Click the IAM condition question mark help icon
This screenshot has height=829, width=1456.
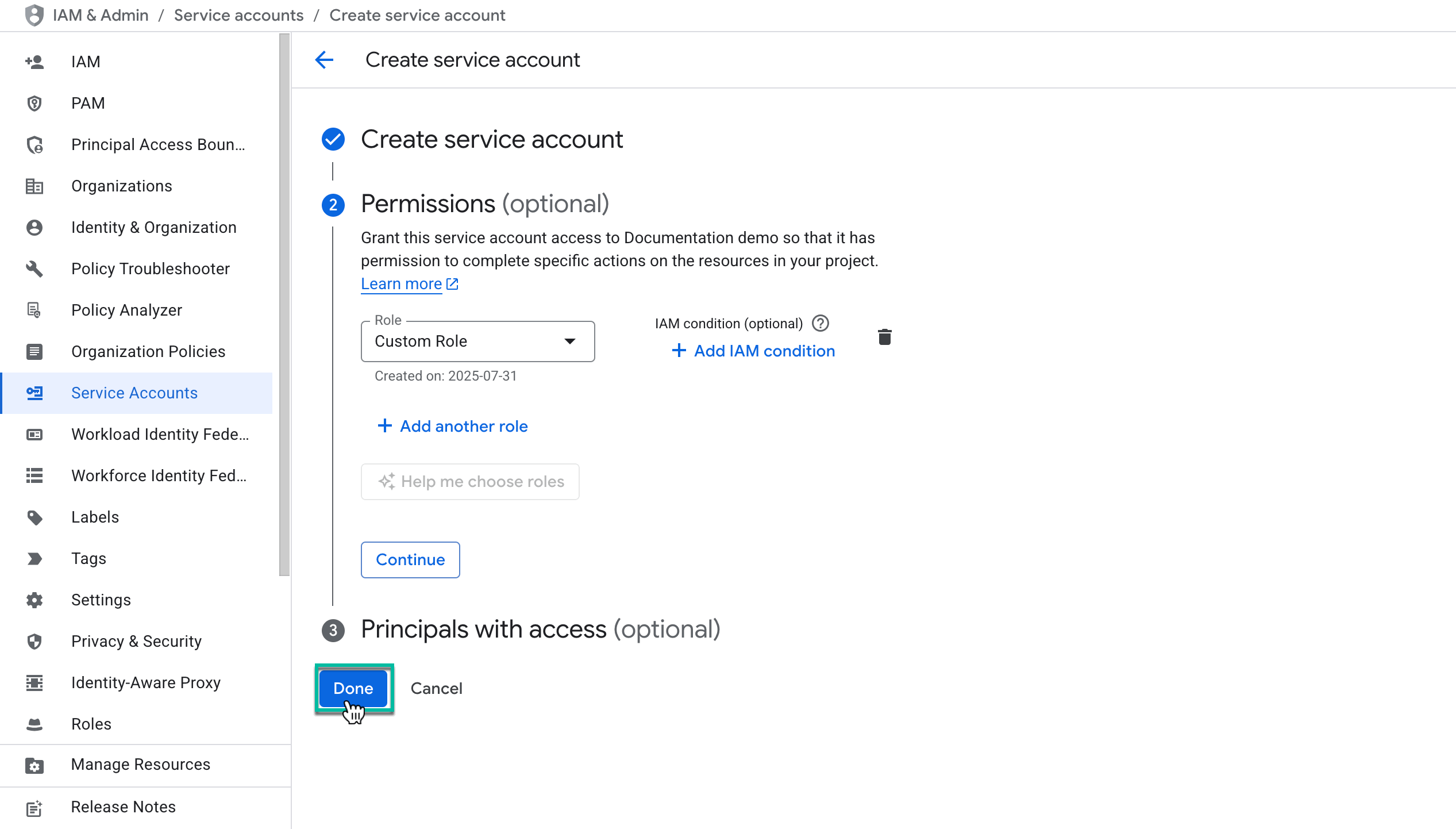821,323
